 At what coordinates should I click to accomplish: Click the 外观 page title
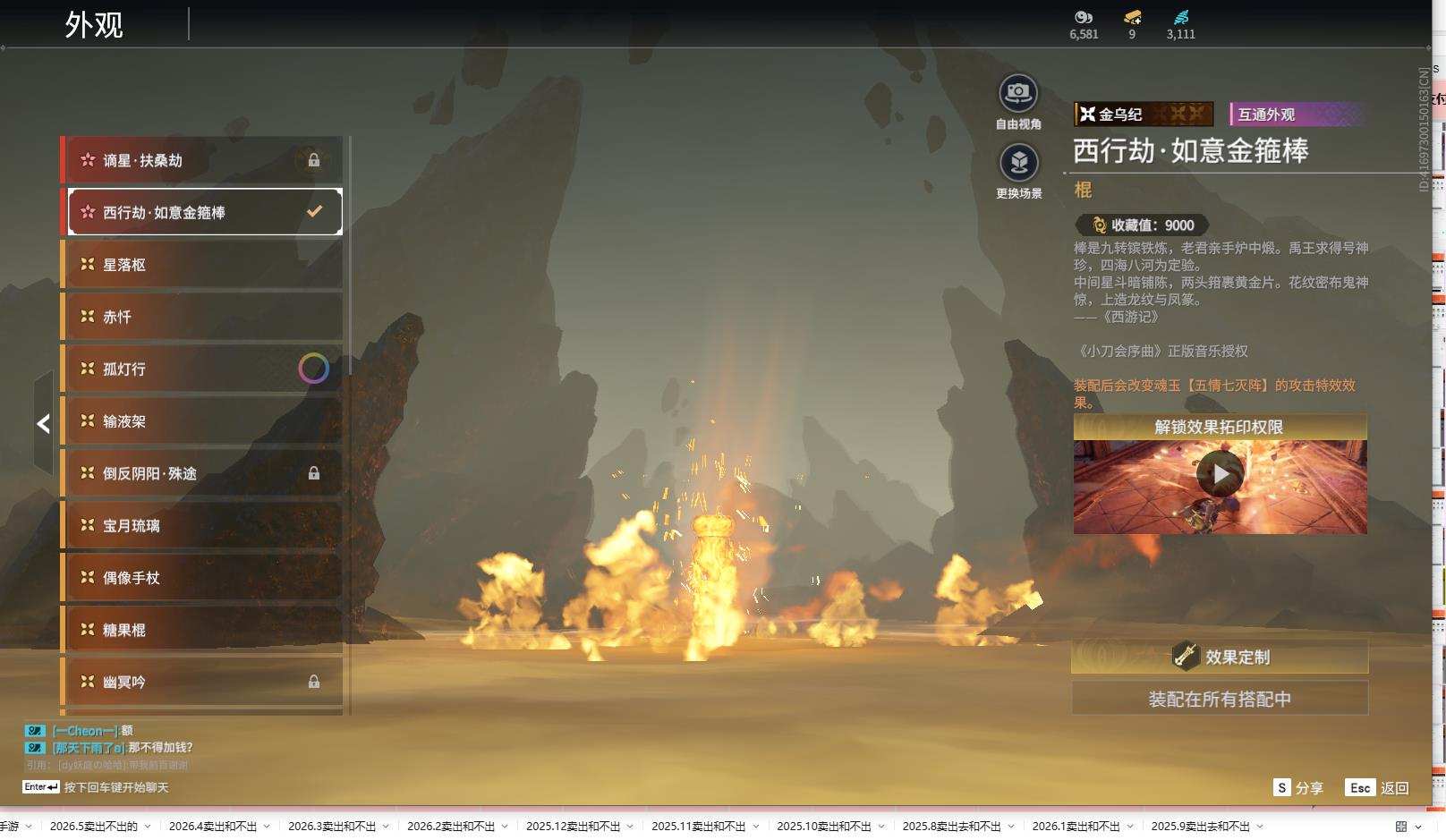(94, 24)
